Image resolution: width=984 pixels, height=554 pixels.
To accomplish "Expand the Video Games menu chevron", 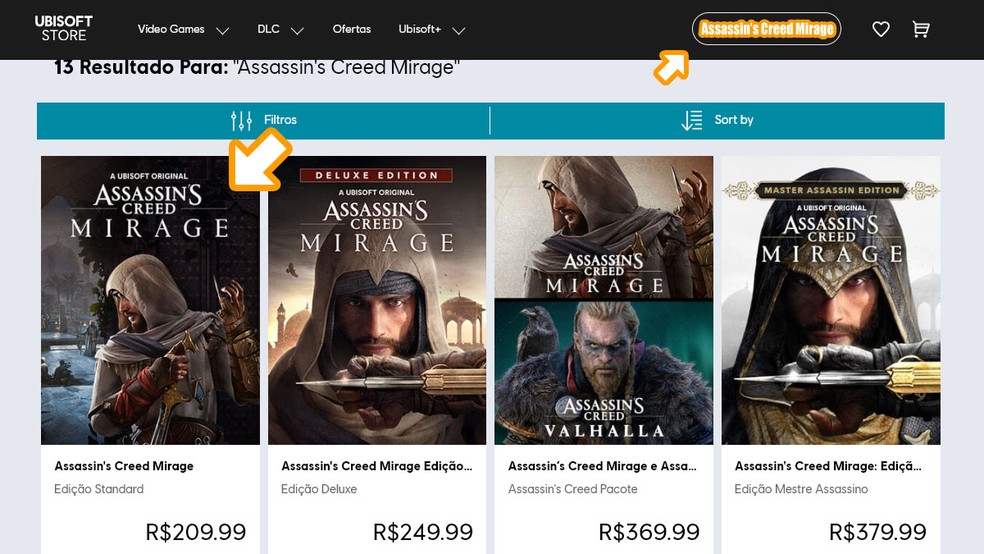I will [x=222, y=31].
